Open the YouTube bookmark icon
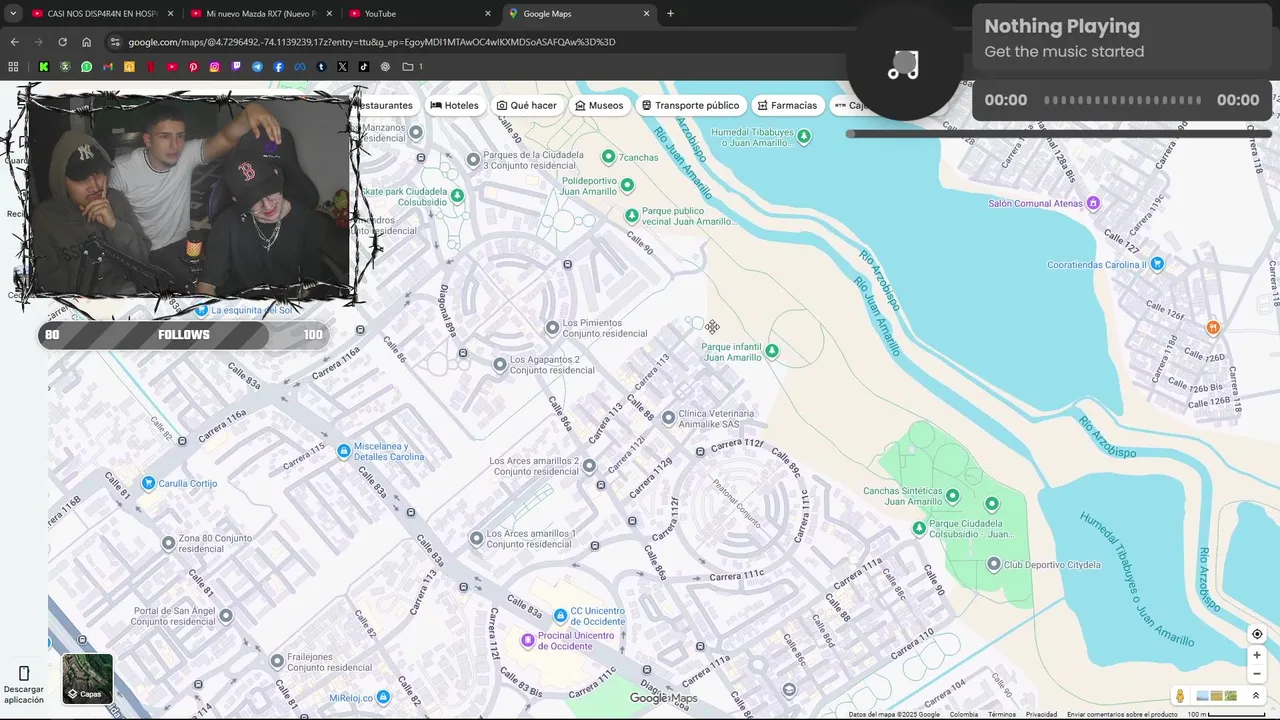Viewport: 1280px width, 720px height. 172,67
